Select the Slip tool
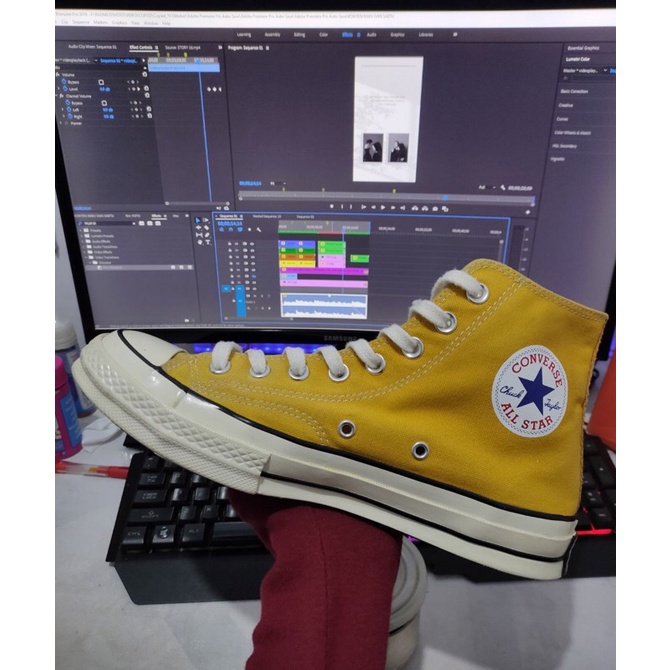670x670 pixels. click(199, 235)
